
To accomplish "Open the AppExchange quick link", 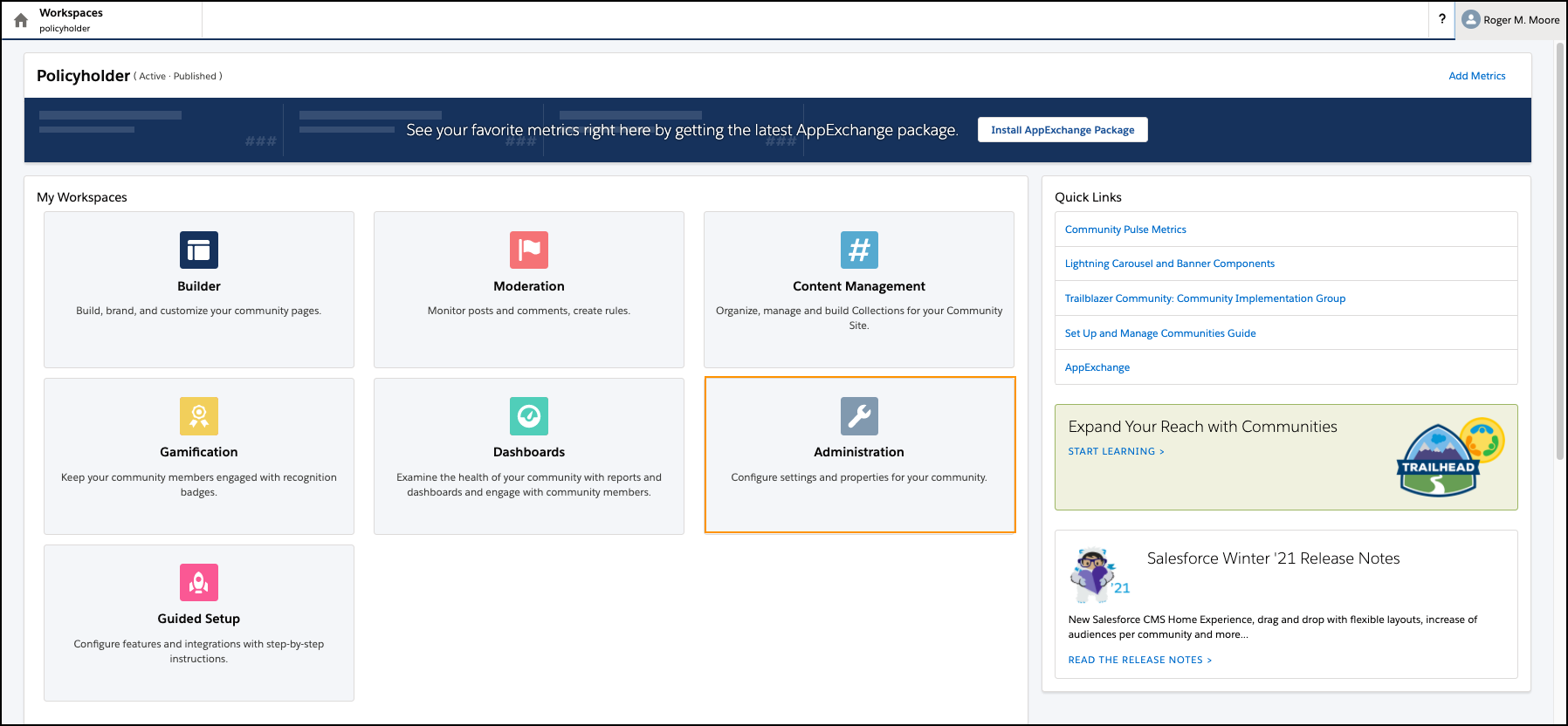I will pyautogui.click(x=1097, y=367).
